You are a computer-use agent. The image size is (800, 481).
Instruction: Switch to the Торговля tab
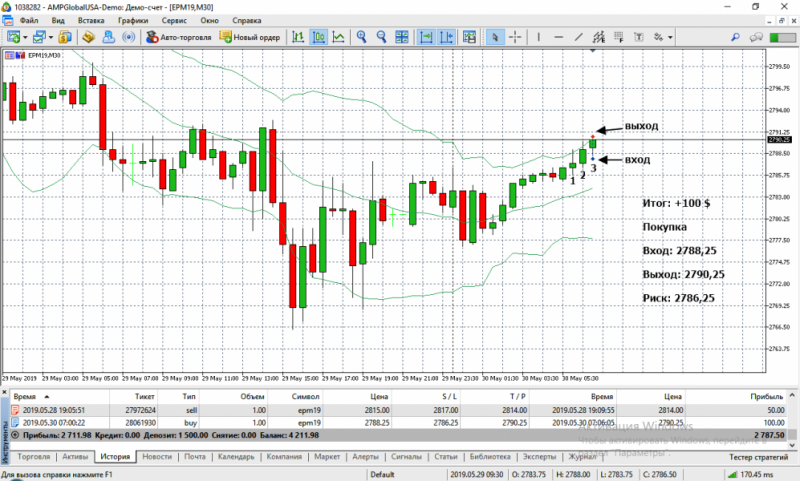[x=34, y=457]
